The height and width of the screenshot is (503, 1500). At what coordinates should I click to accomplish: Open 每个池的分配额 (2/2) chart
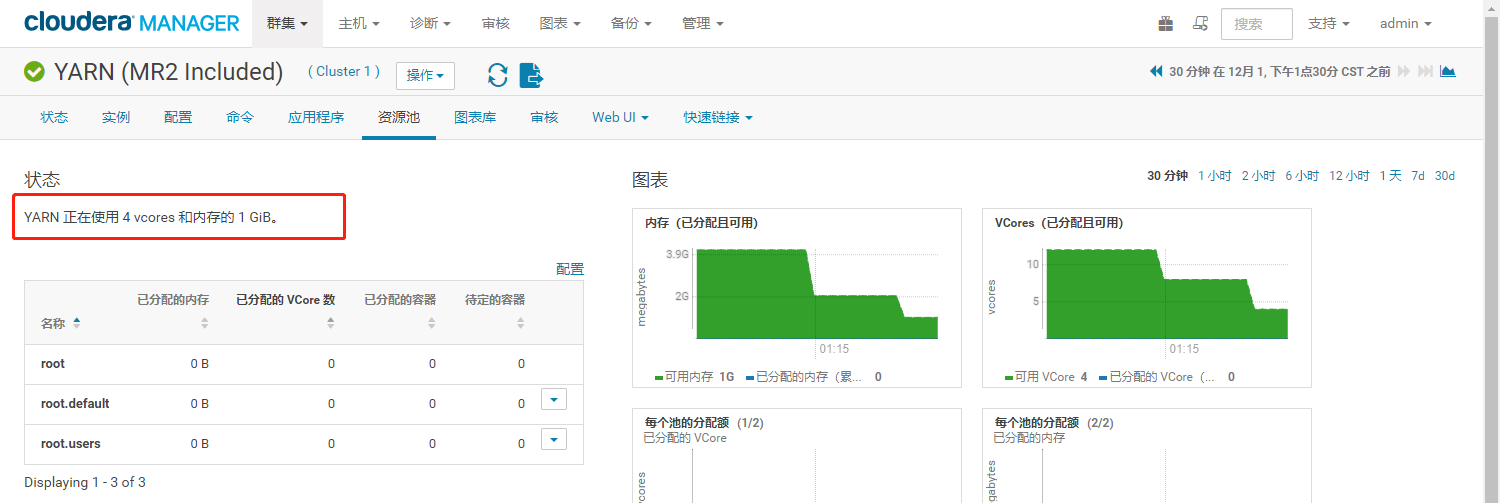point(1147,455)
